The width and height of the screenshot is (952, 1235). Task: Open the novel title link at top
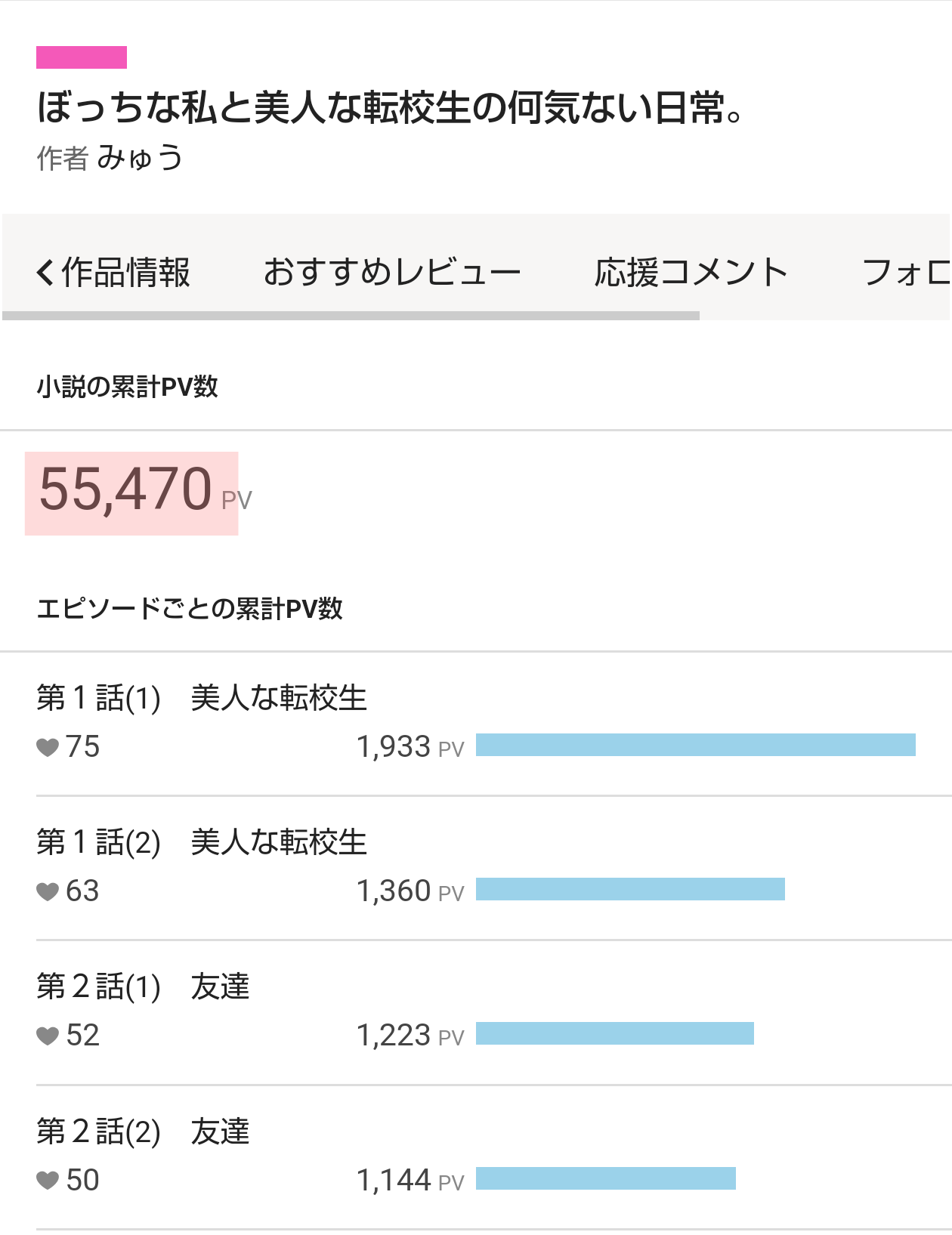[x=390, y=107]
